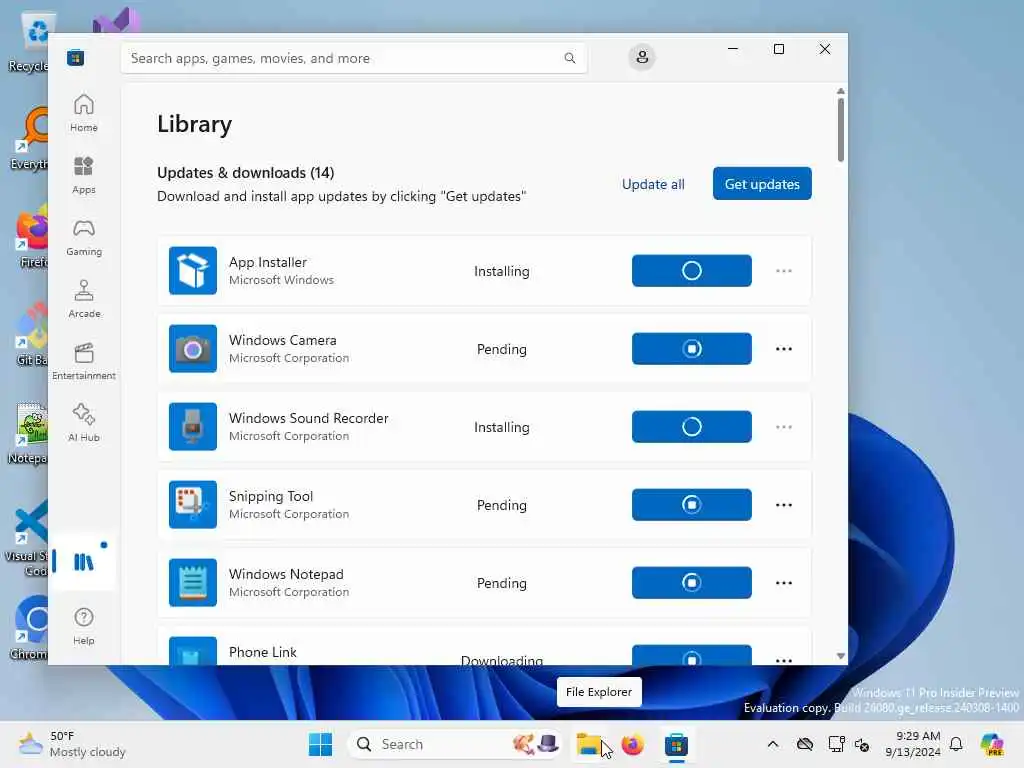The width and height of the screenshot is (1024, 768).
Task: Show hidden system tray icons
Action: (773, 744)
